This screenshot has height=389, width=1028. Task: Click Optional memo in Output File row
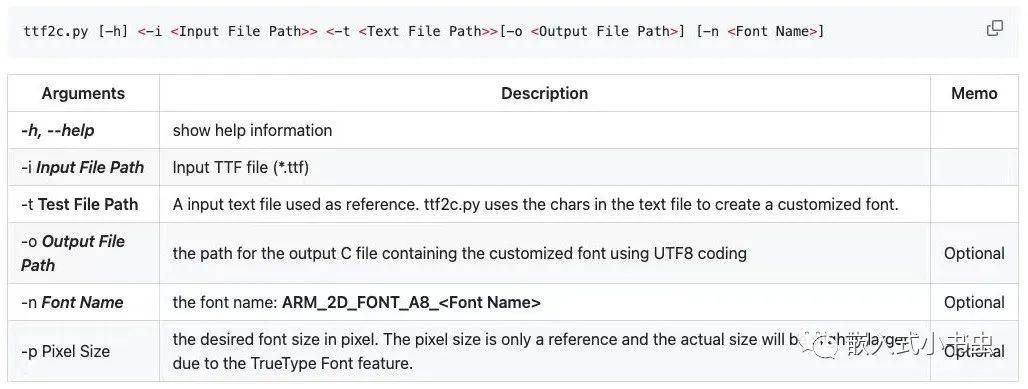point(974,253)
